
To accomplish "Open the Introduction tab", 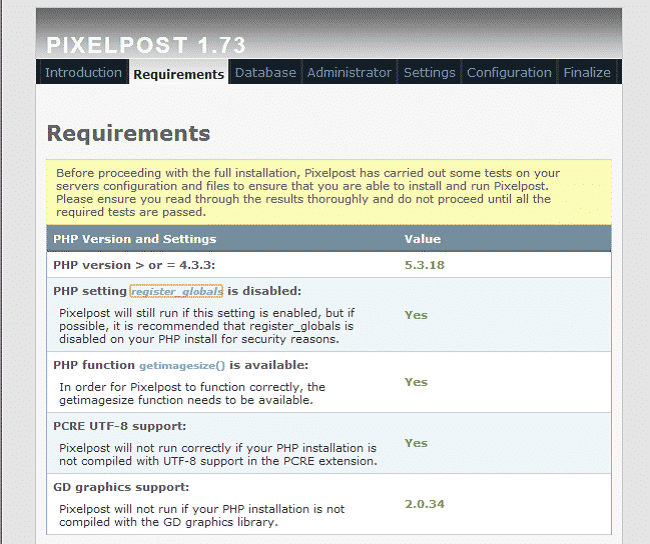I will point(83,73).
